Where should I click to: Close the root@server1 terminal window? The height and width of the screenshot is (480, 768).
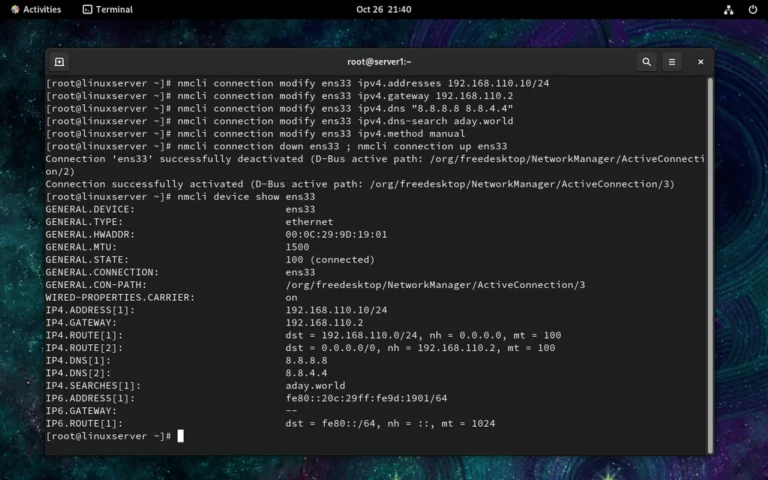click(x=700, y=62)
